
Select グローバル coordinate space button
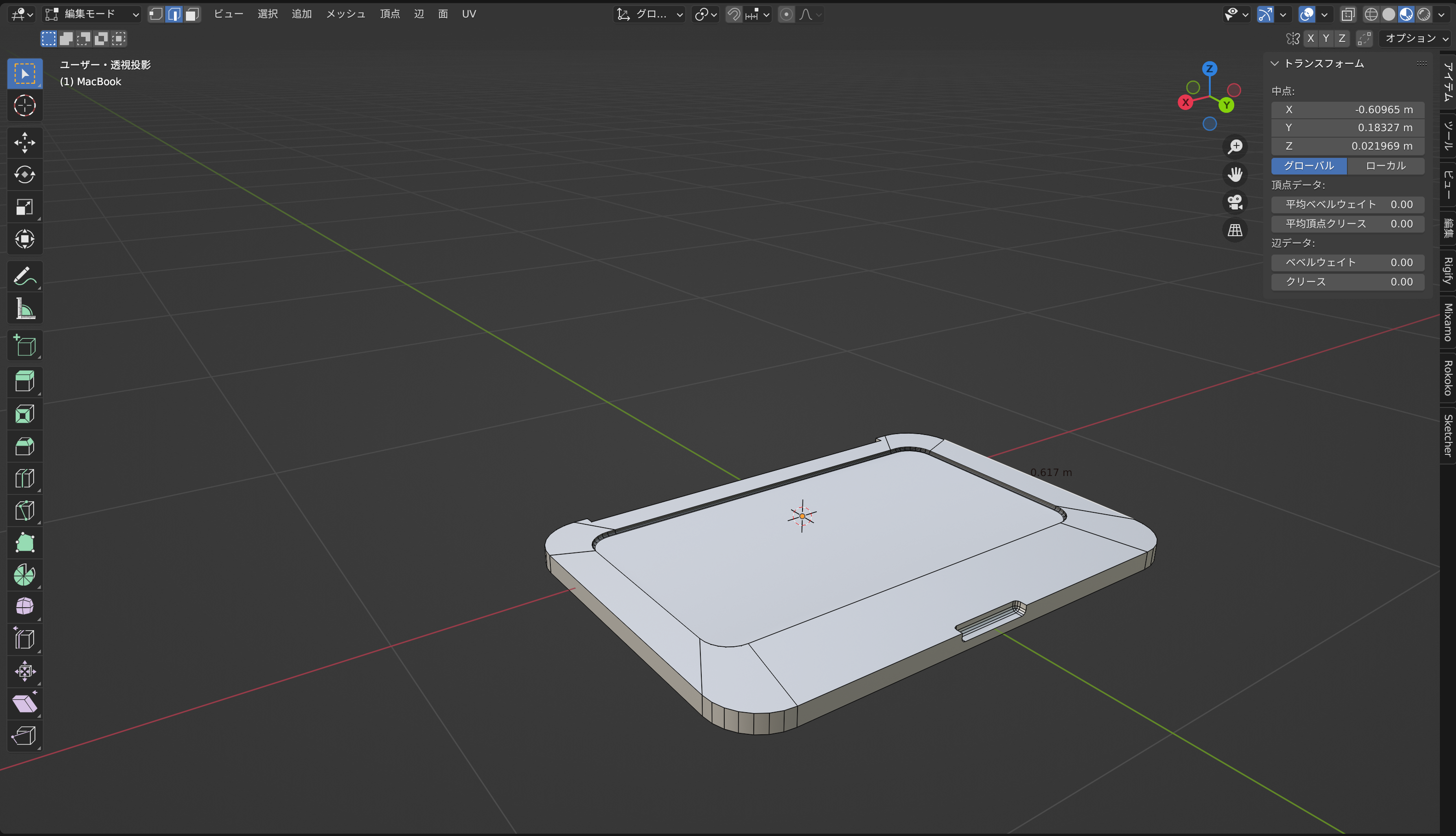pos(1309,166)
